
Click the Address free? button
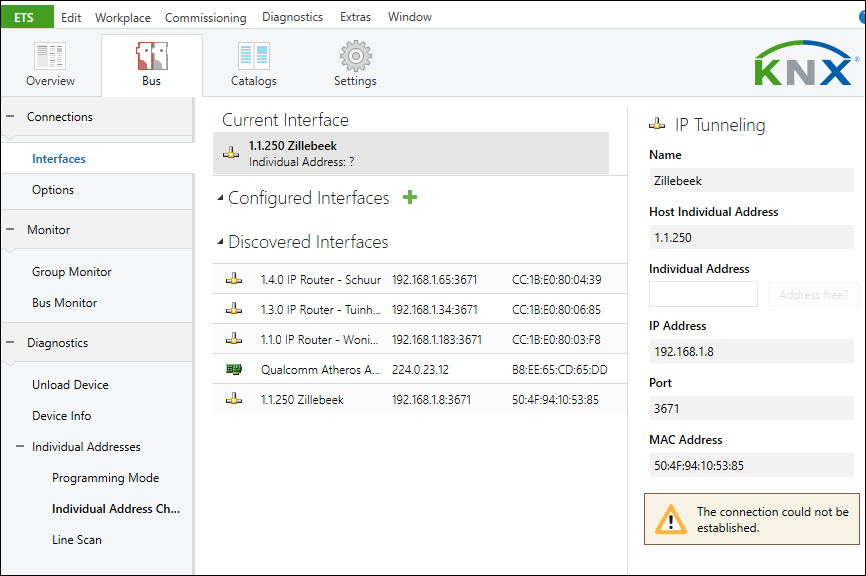(x=814, y=294)
